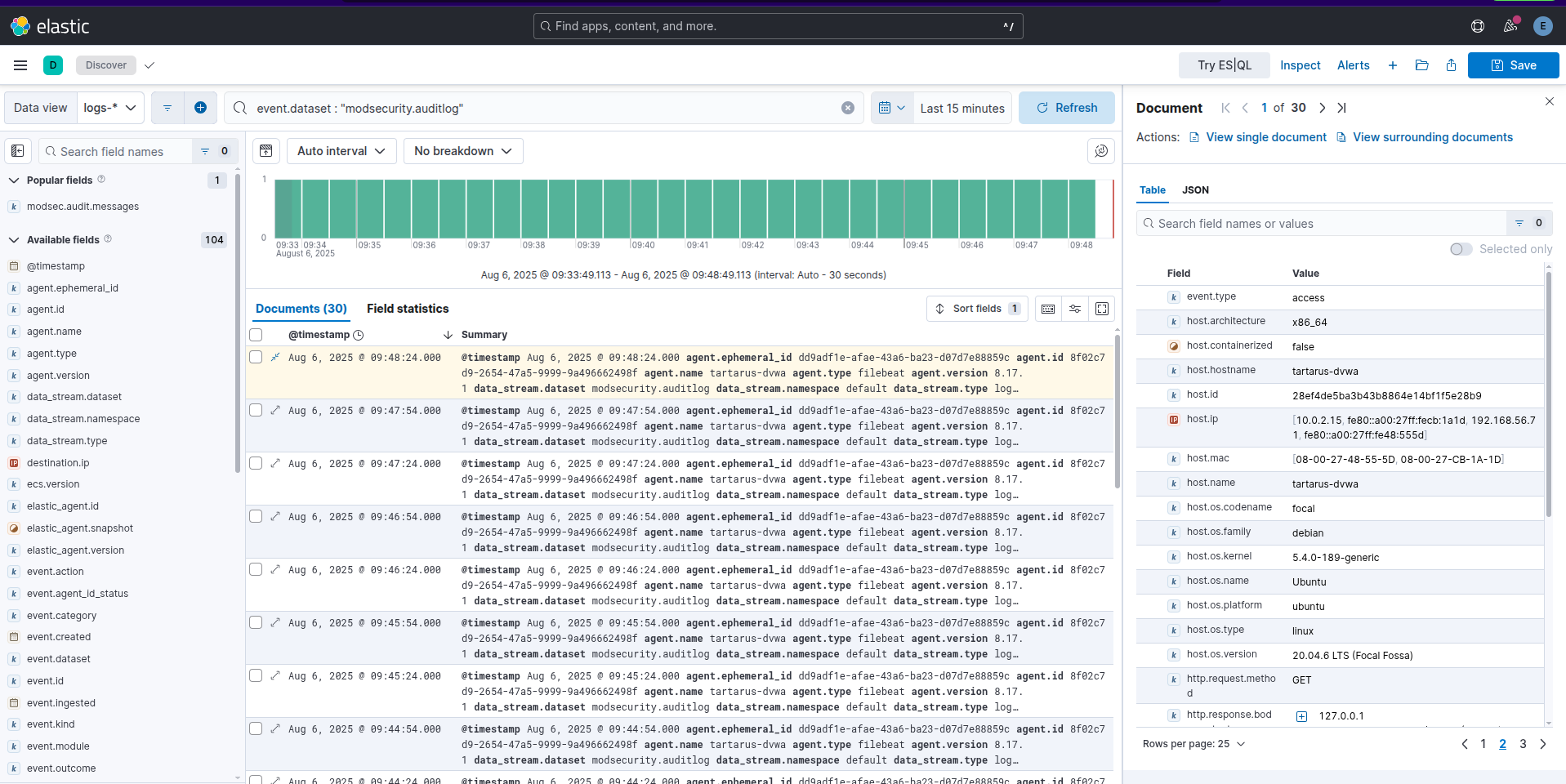The width and height of the screenshot is (1566, 784).
Task: Open the saved search folder icon
Action: click(1421, 65)
